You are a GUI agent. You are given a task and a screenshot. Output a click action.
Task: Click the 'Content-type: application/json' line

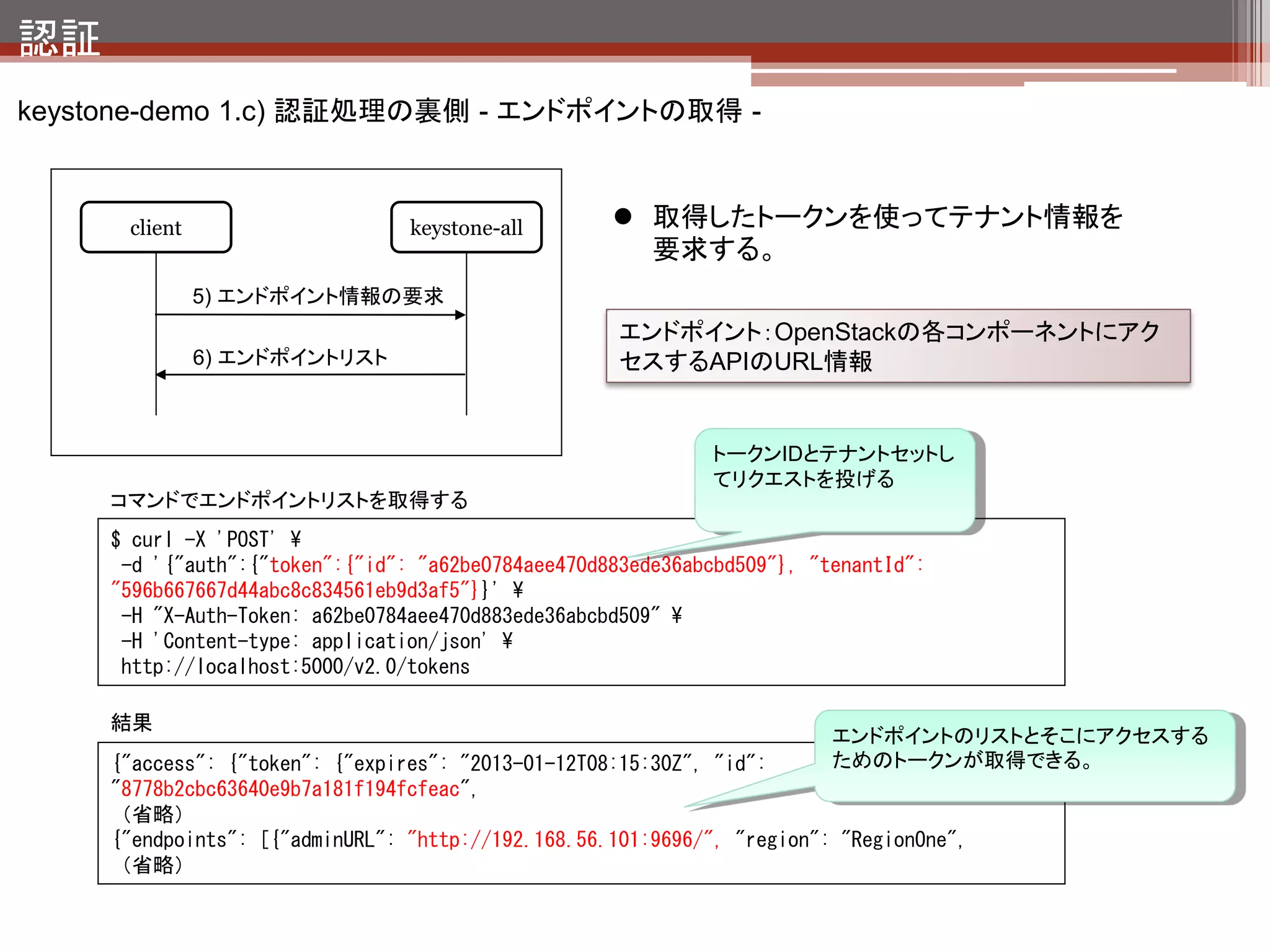pyautogui.click(x=317, y=641)
